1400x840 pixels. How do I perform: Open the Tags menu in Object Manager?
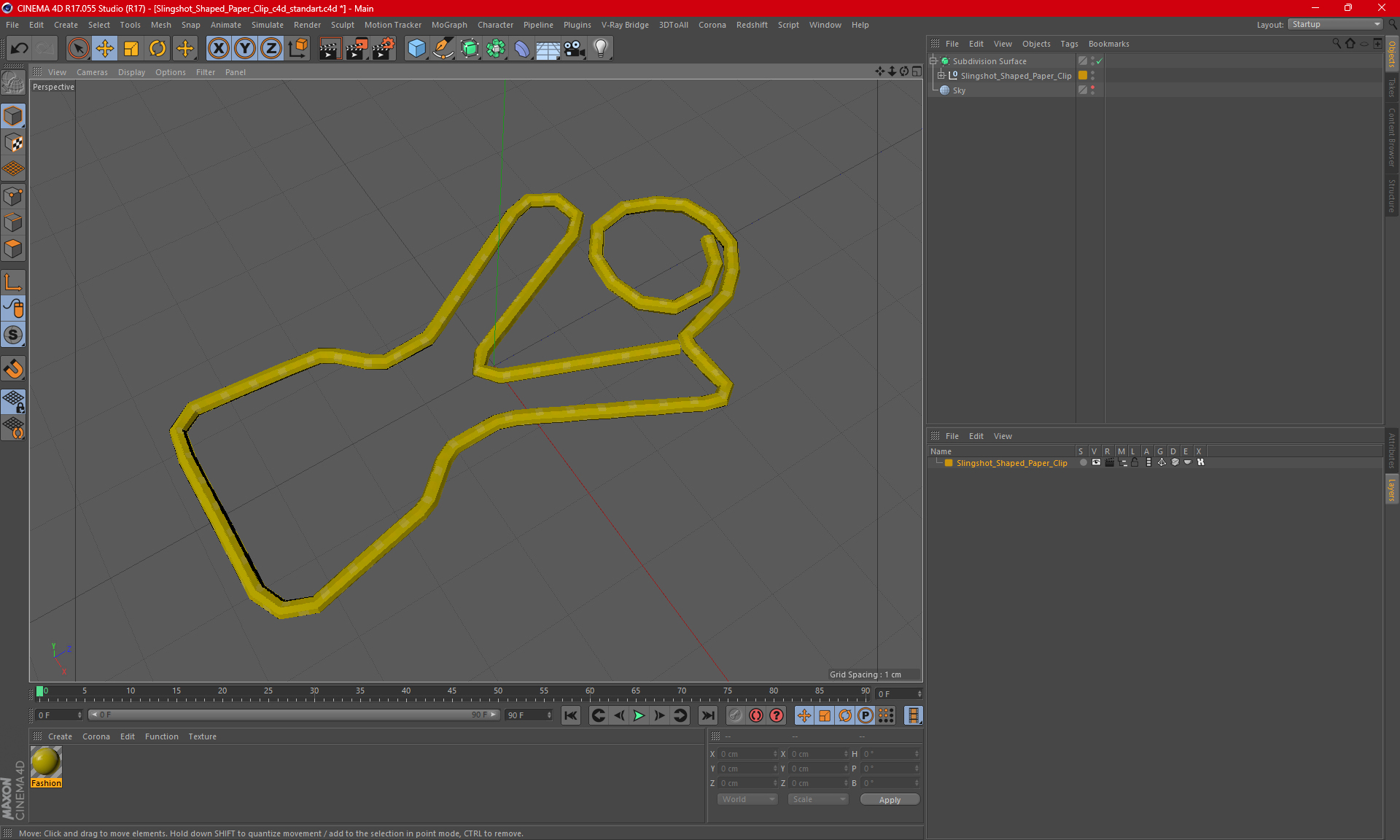(x=1069, y=44)
